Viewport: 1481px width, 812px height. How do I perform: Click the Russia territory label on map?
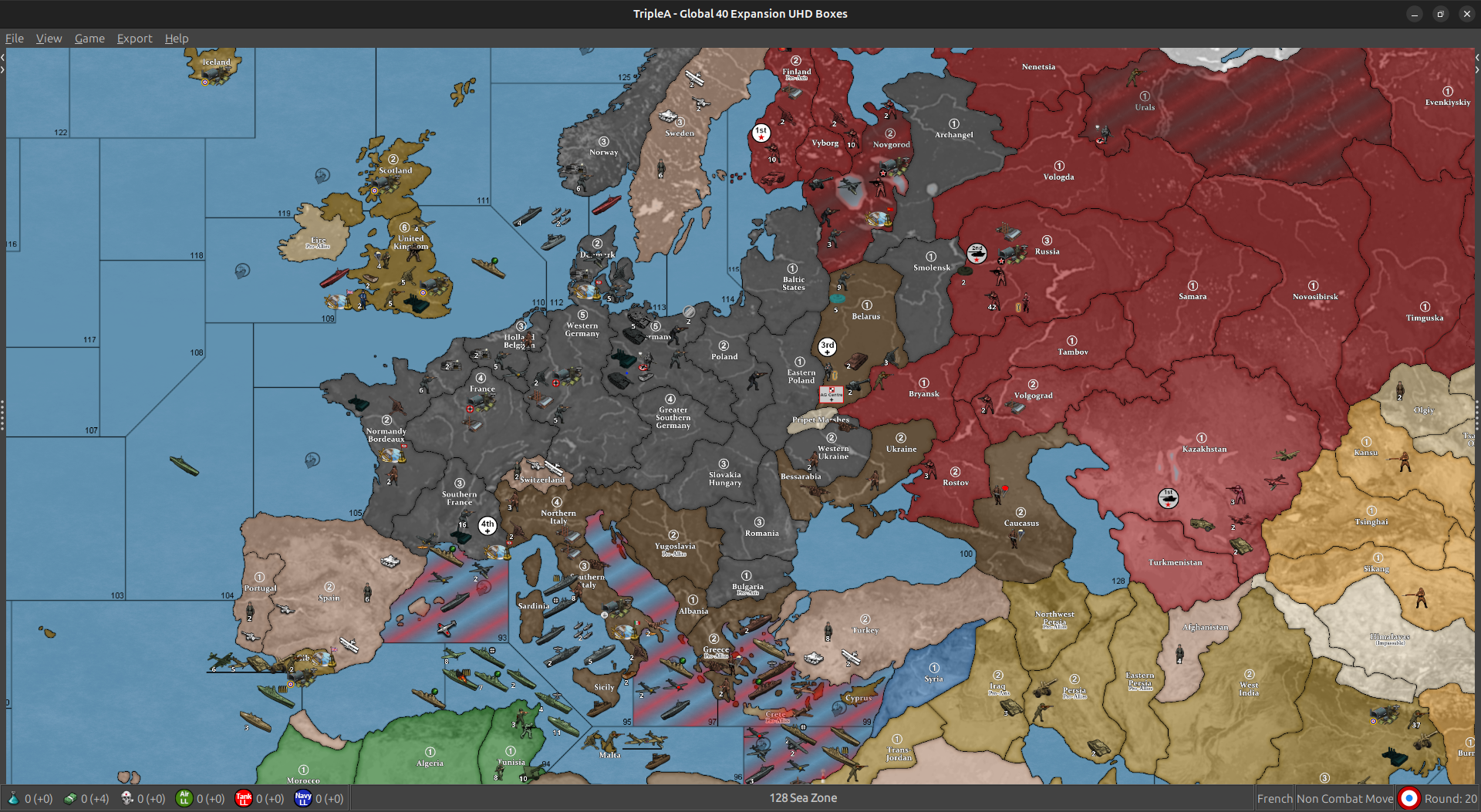(1047, 251)
